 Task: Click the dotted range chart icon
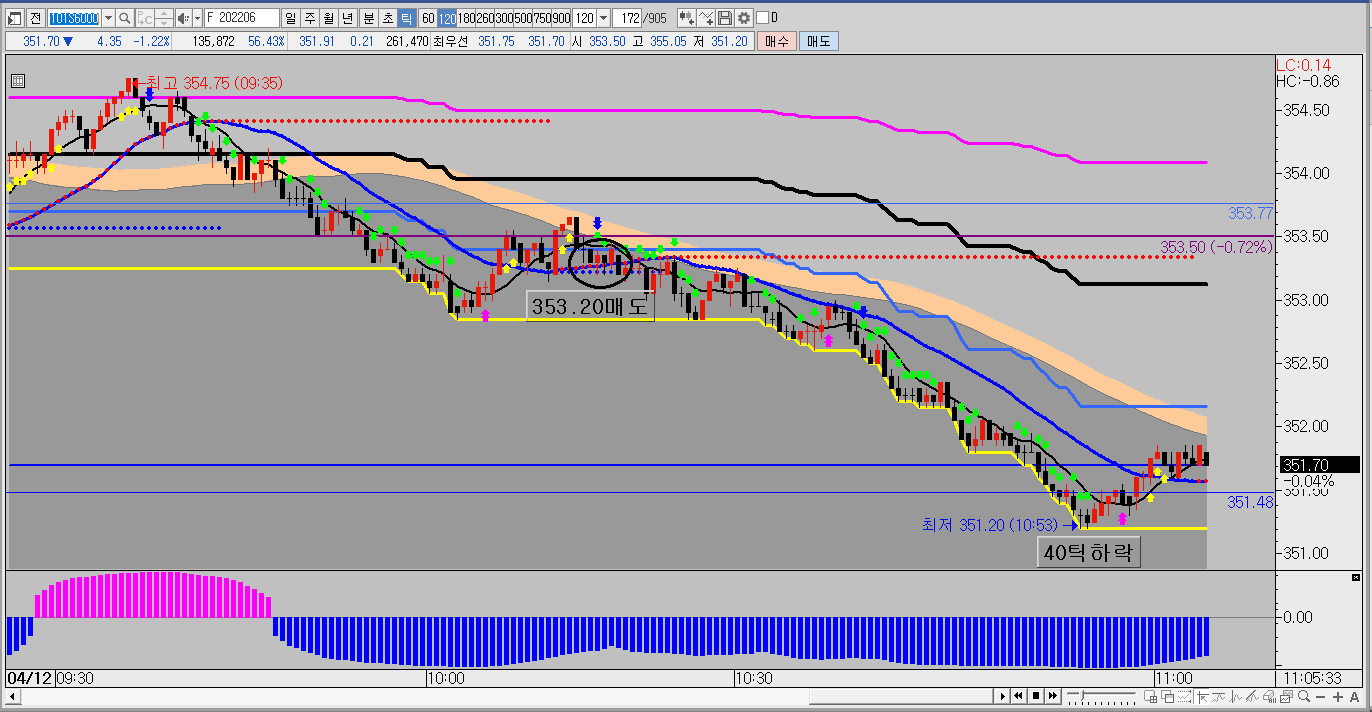[x=1184, y=696]
